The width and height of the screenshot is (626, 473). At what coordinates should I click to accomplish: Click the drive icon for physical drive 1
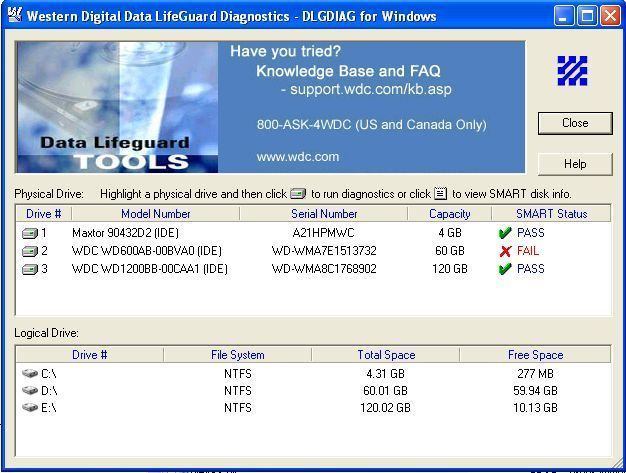click(x=30, y=233)
